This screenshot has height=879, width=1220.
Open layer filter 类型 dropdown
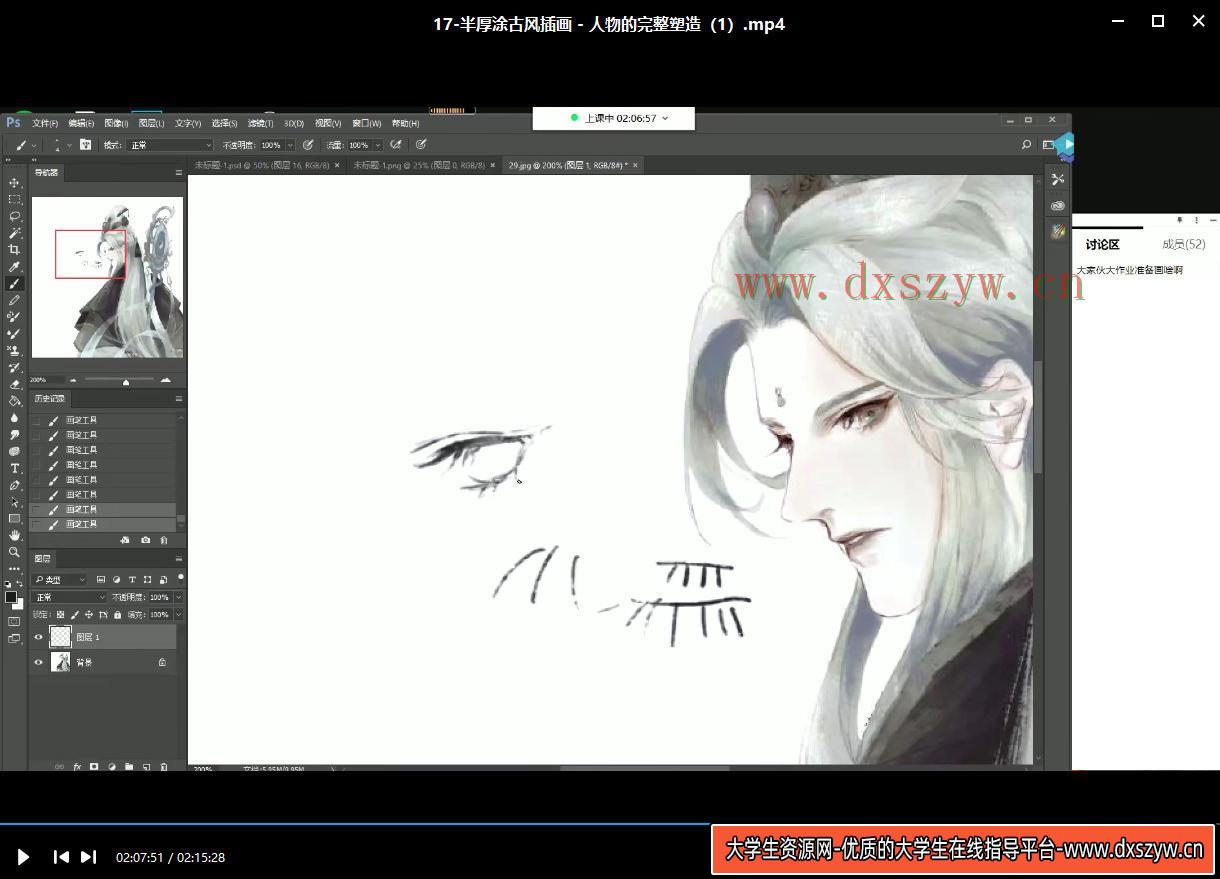[x=61, y=580]
